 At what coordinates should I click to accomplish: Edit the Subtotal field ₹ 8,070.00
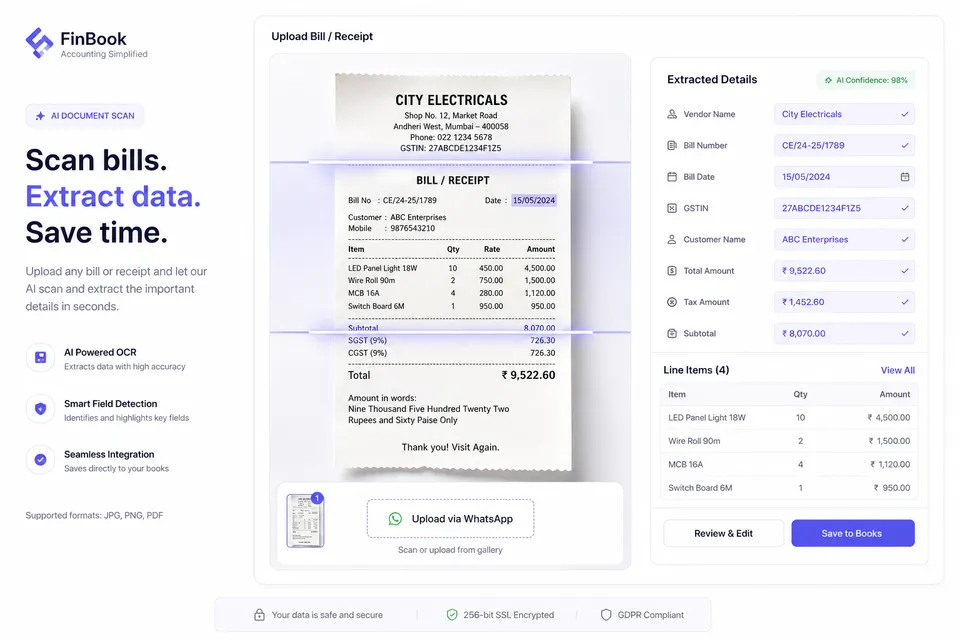pyautogui.click(x=844, y=333)
